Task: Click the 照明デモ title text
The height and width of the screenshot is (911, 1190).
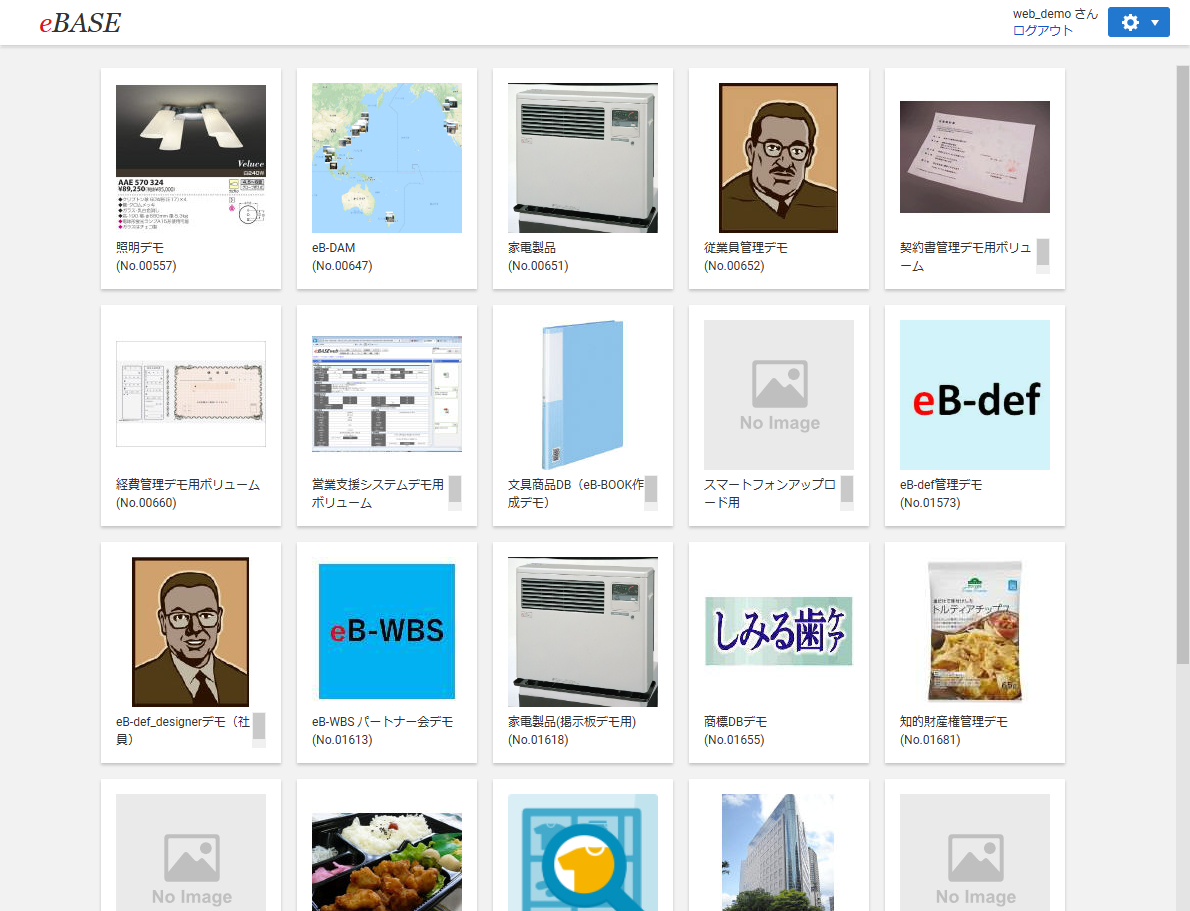Action: [x=140, y=247]
